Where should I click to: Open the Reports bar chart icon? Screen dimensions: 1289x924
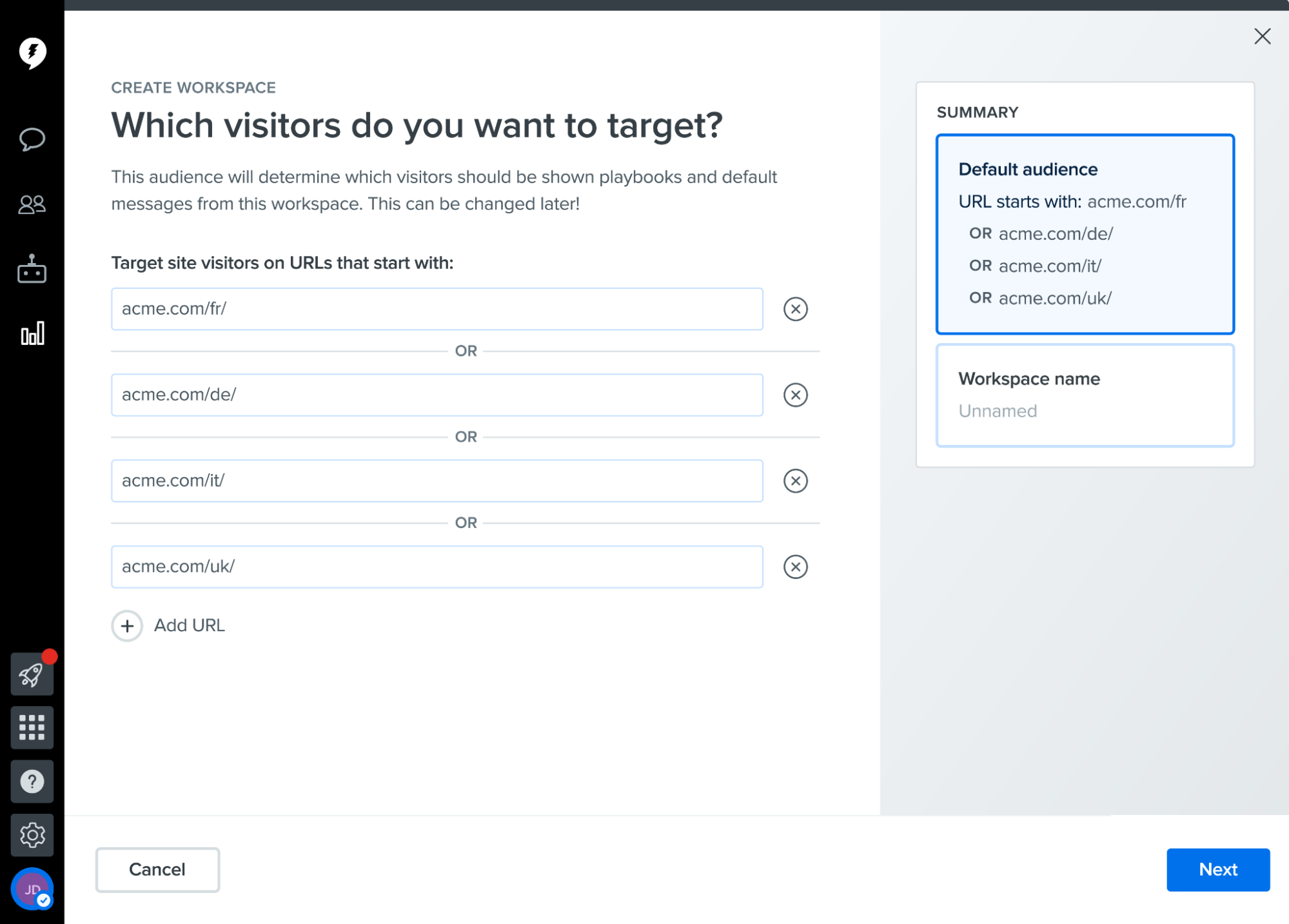point(32,333)
